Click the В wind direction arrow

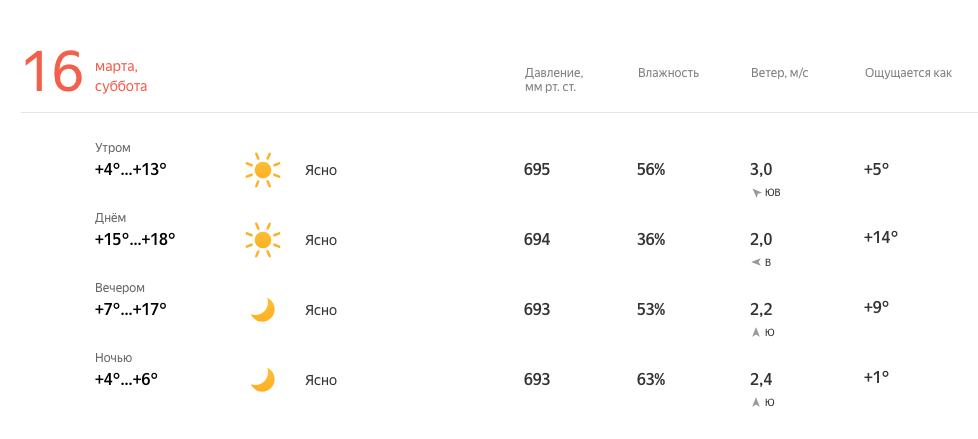[x=756, y=263]
